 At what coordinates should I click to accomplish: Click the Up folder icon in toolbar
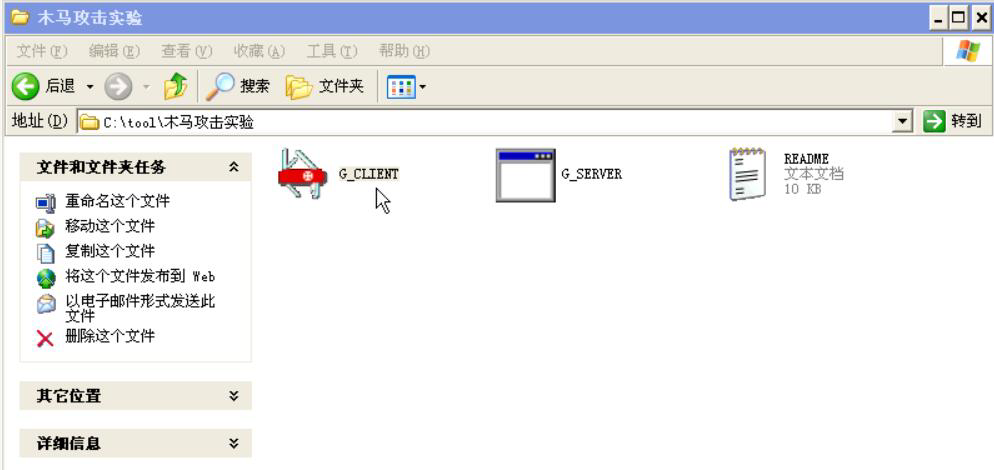click(176, 86)
